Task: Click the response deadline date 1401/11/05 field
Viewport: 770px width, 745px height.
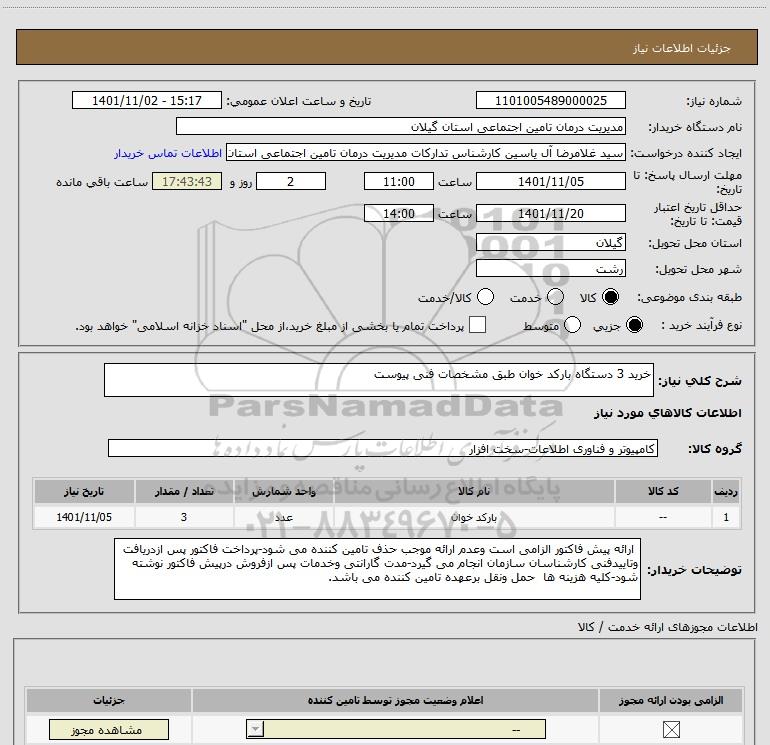Action: [x=550, y=181]
